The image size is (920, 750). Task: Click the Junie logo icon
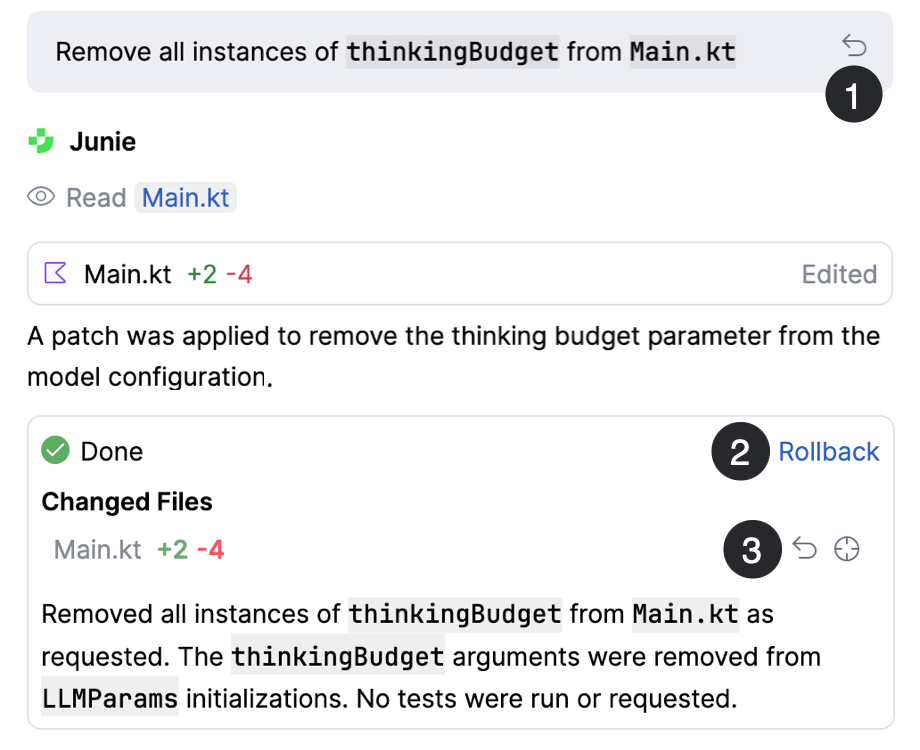pos(39,141)
